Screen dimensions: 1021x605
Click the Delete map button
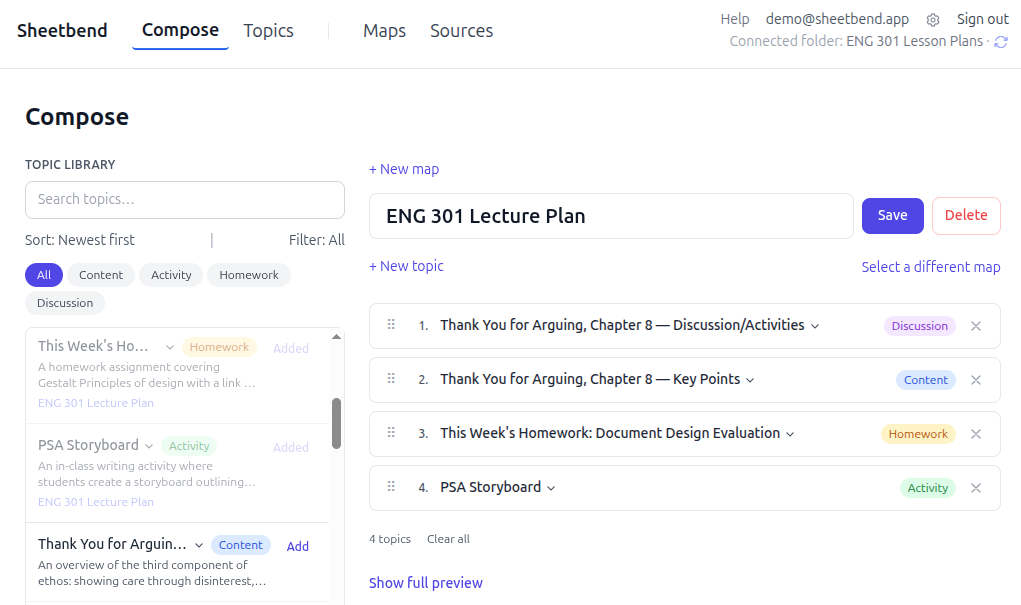tap(966, 216)
